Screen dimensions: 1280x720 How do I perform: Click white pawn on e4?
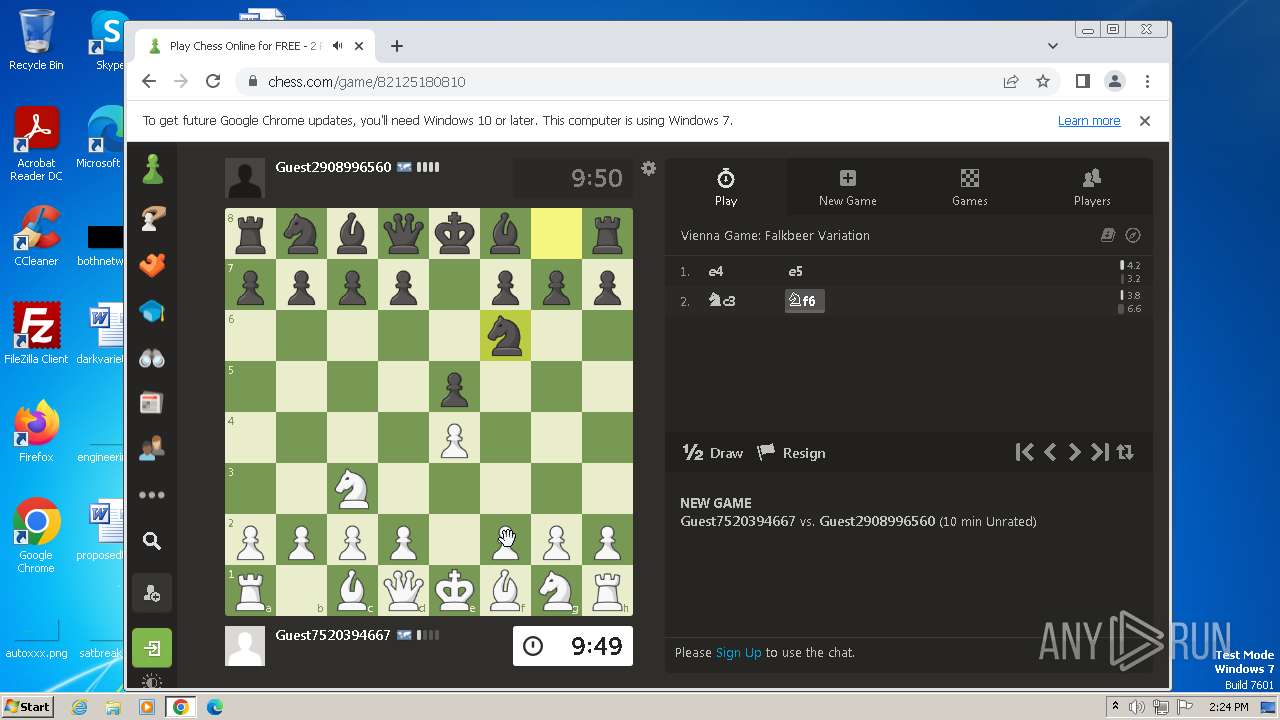tap(455, 437)
